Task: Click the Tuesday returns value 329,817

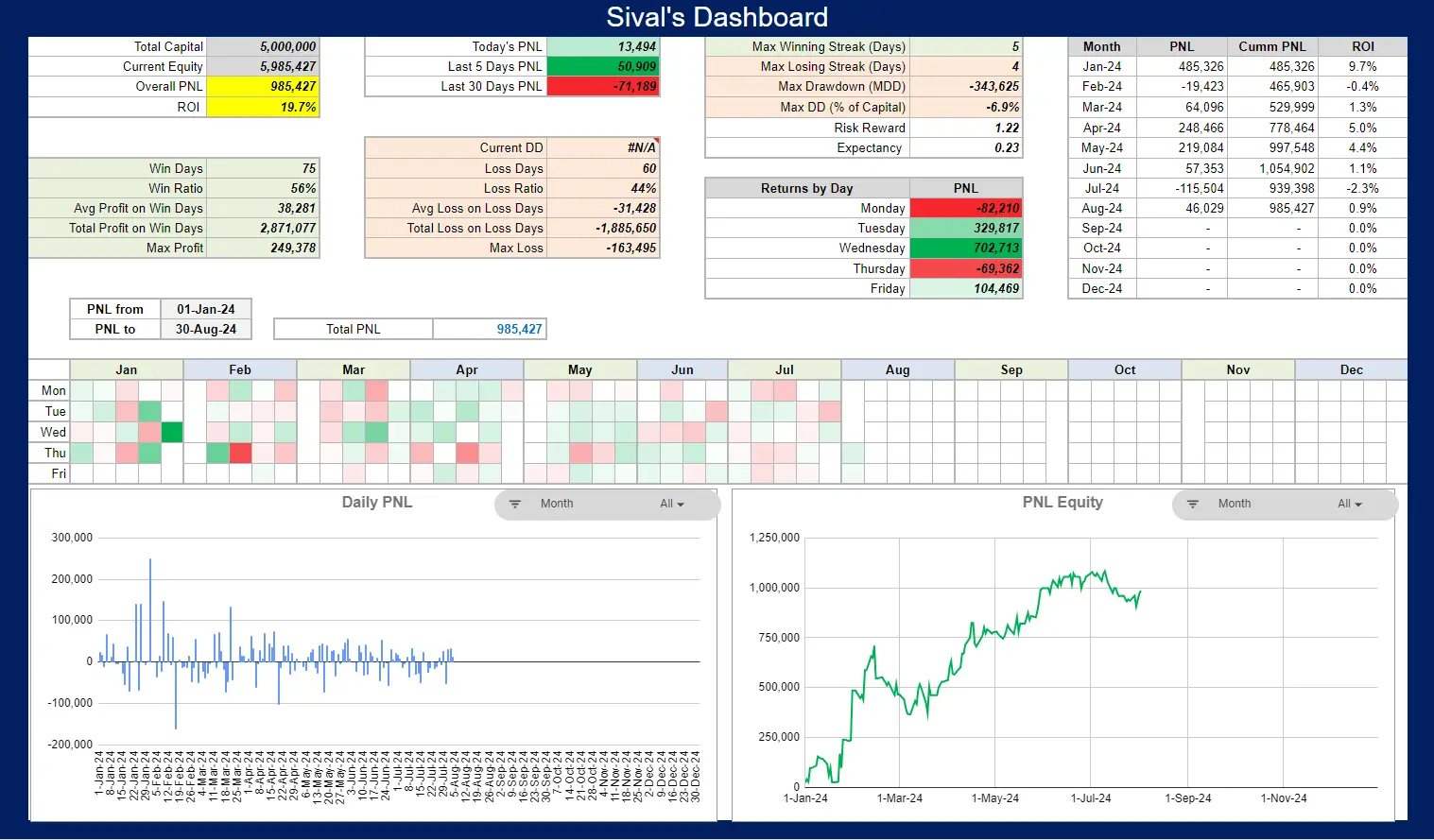Action: click(966, 228)
